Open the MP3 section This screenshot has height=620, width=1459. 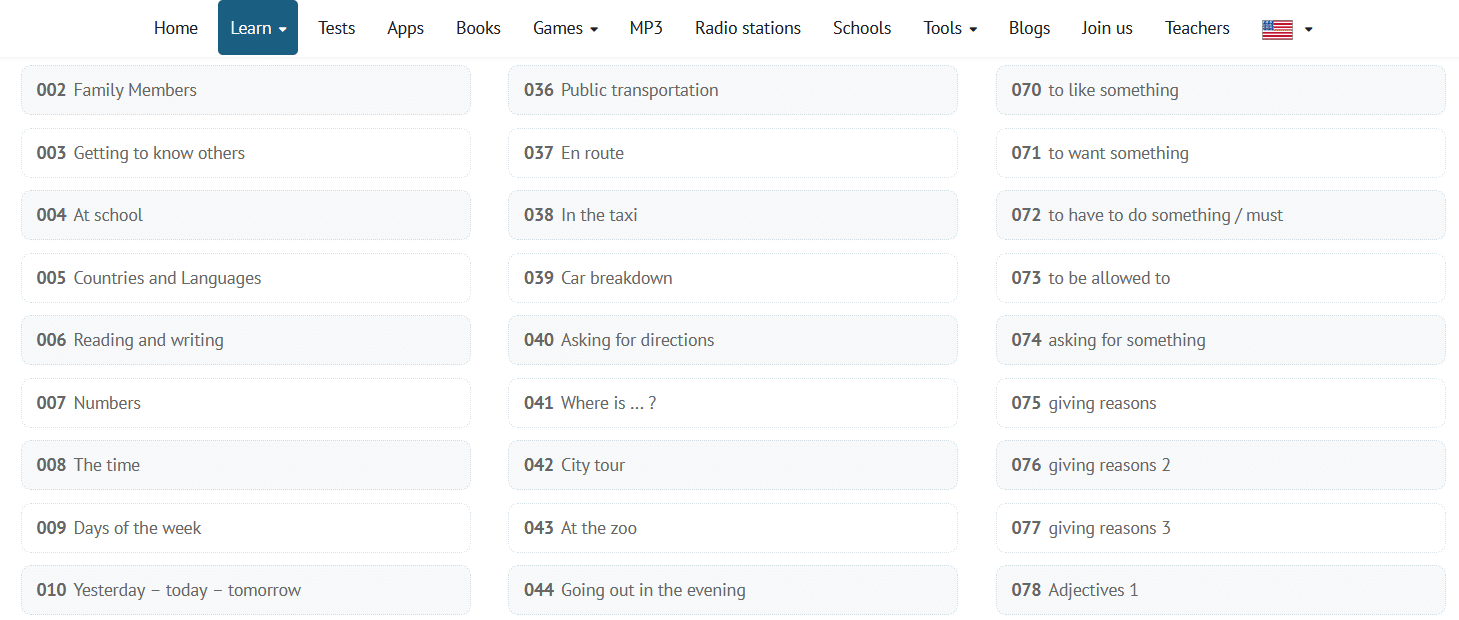646,28
